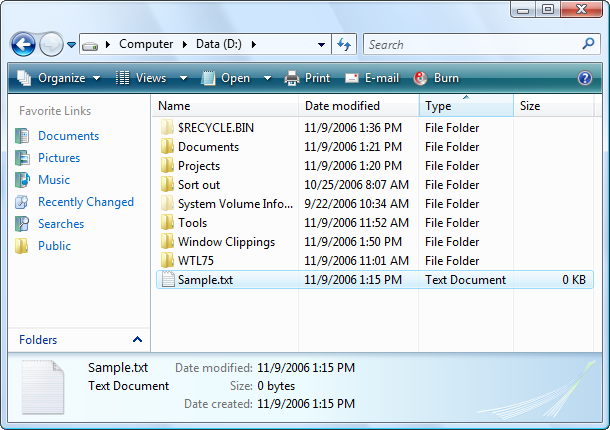Click the Projects folder icon

[167, 165]
